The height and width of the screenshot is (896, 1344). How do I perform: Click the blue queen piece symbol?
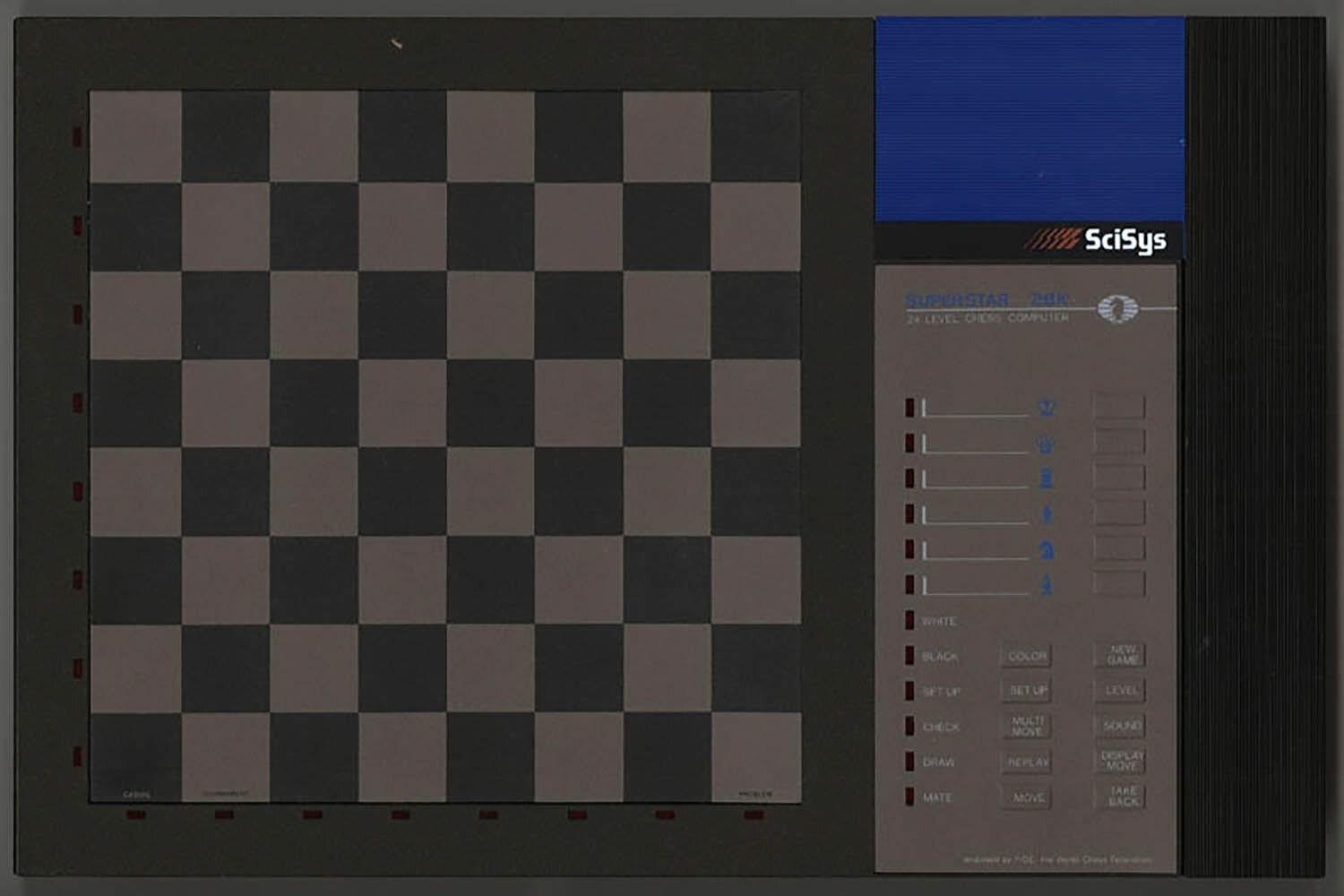point(1046,444)
